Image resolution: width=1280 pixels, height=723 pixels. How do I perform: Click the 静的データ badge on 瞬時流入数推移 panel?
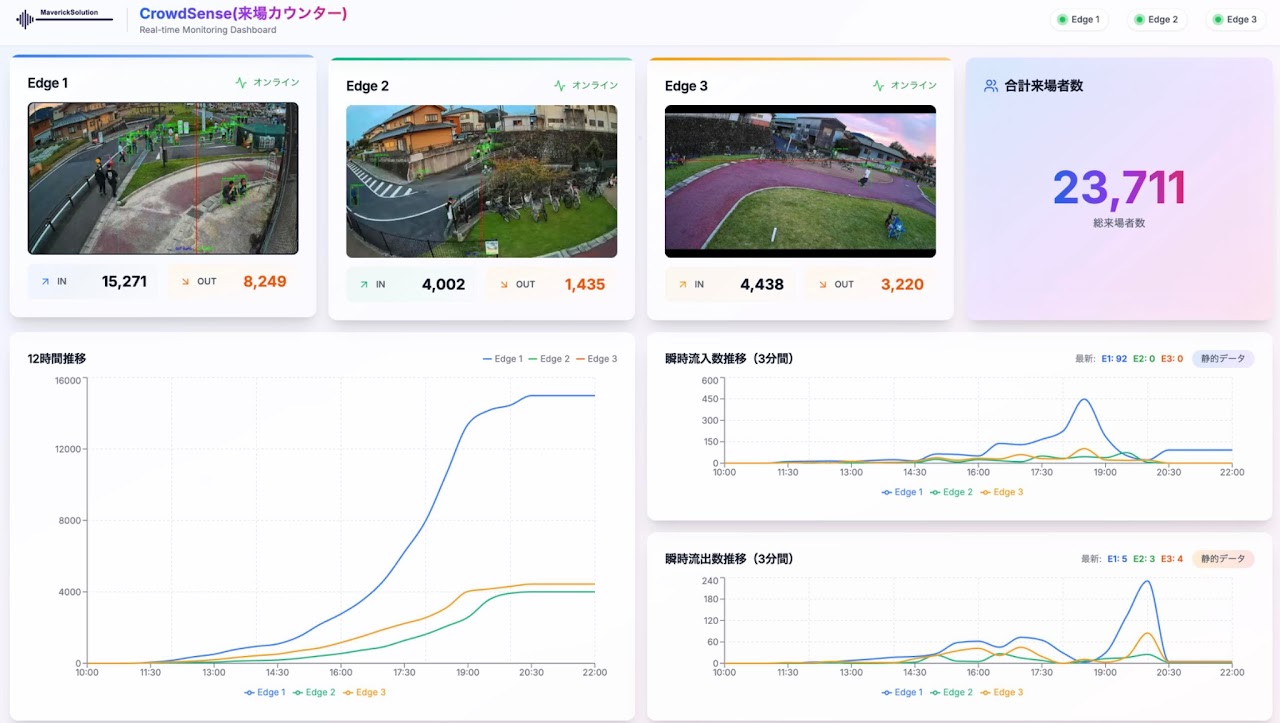(x=1221, y=358)
